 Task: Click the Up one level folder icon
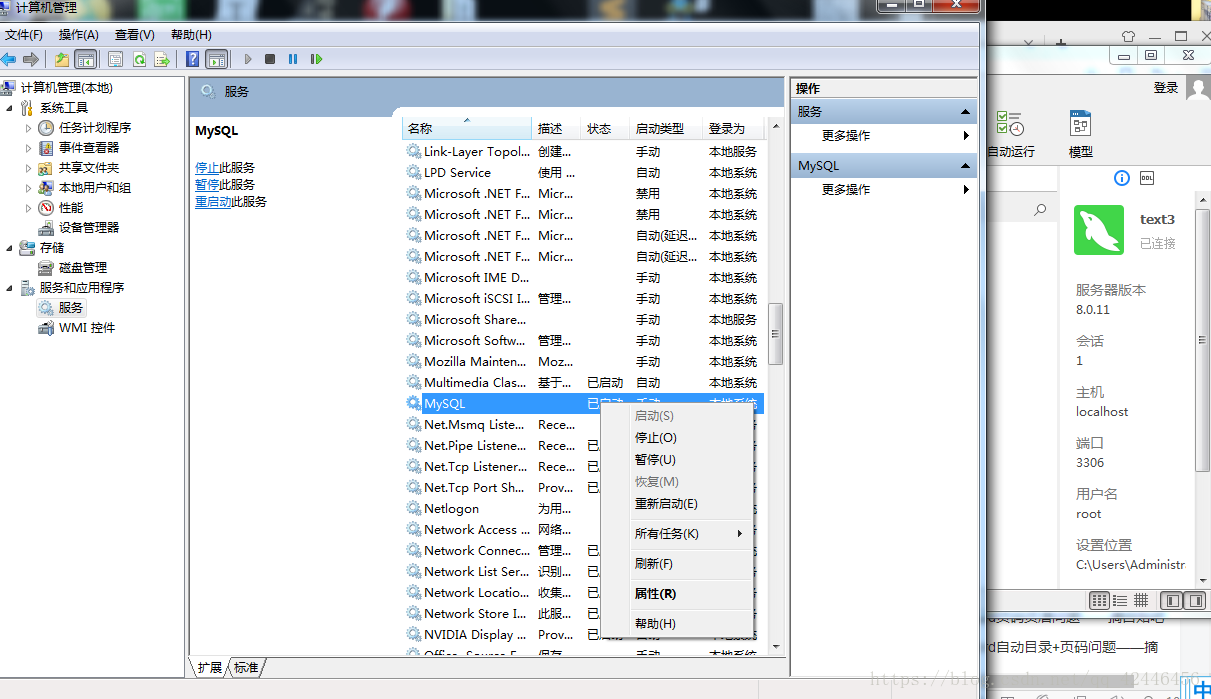click(62, 59)
